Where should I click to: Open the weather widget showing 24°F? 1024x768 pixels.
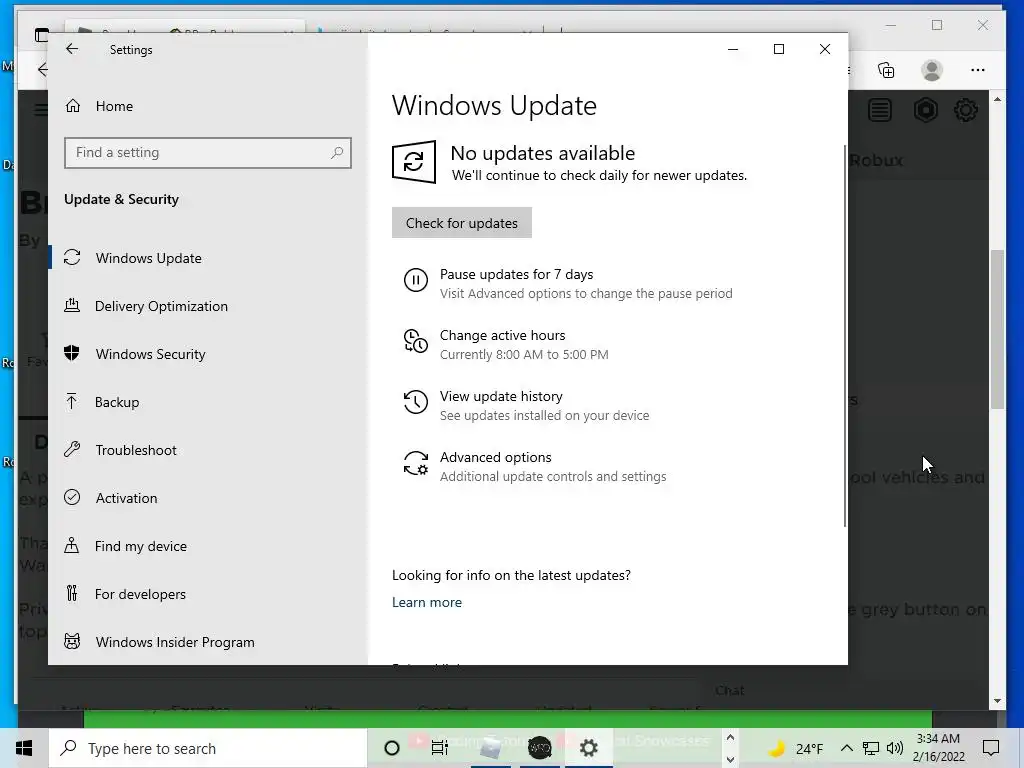(795, 748)
